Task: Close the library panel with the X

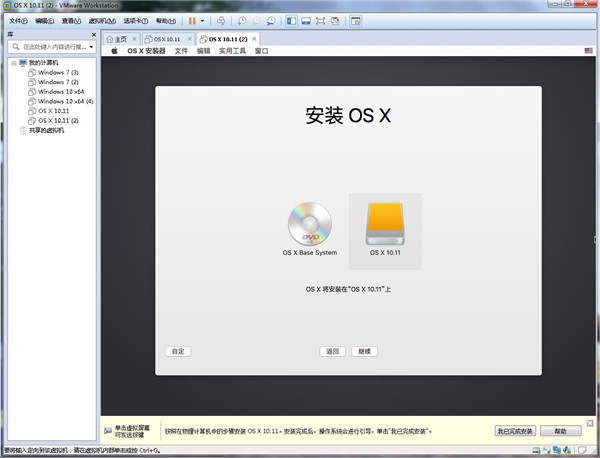Action: (94, 35)
